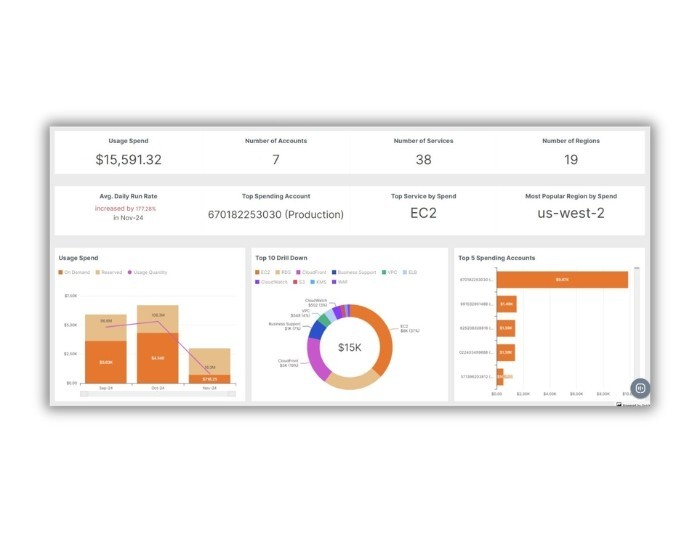
Task: Click the Sep-24 On Demand bar segment
Action: [x=106, y=362]
